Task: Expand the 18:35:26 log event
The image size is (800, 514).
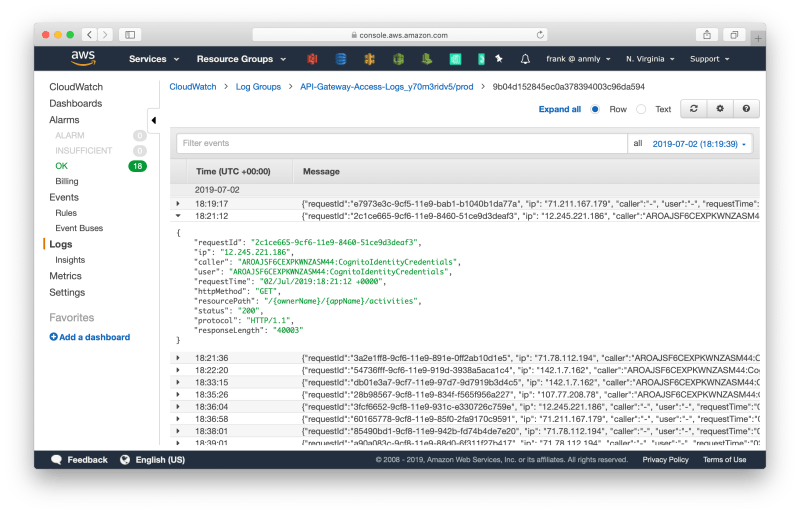Action: coord(178,395)
